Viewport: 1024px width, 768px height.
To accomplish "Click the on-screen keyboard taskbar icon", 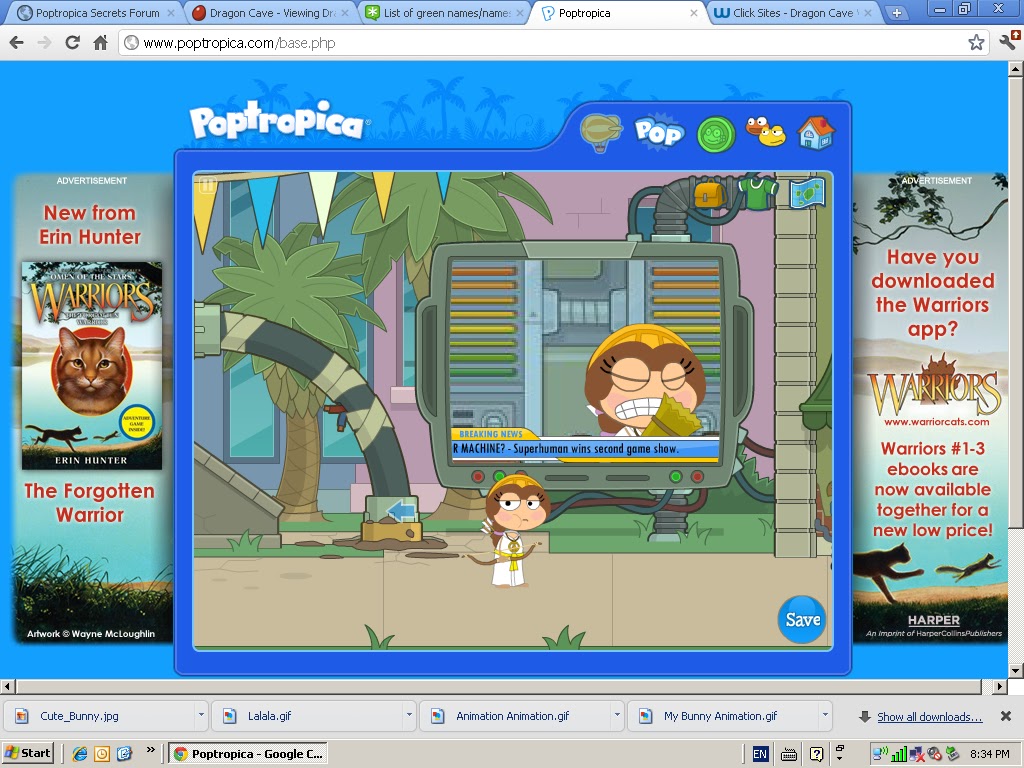I will 788,754.
